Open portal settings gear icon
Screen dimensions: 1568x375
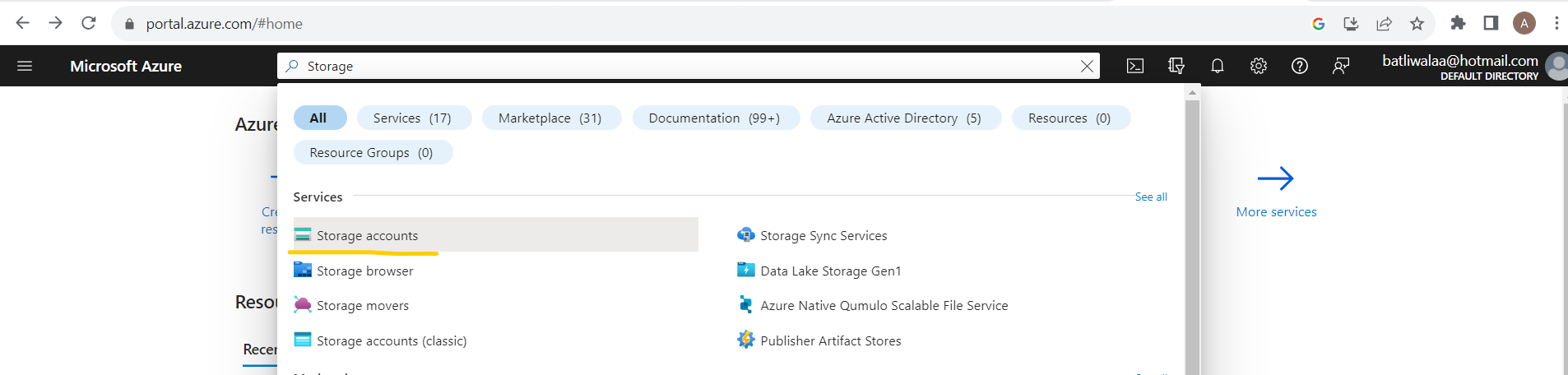click(1259, 67)
